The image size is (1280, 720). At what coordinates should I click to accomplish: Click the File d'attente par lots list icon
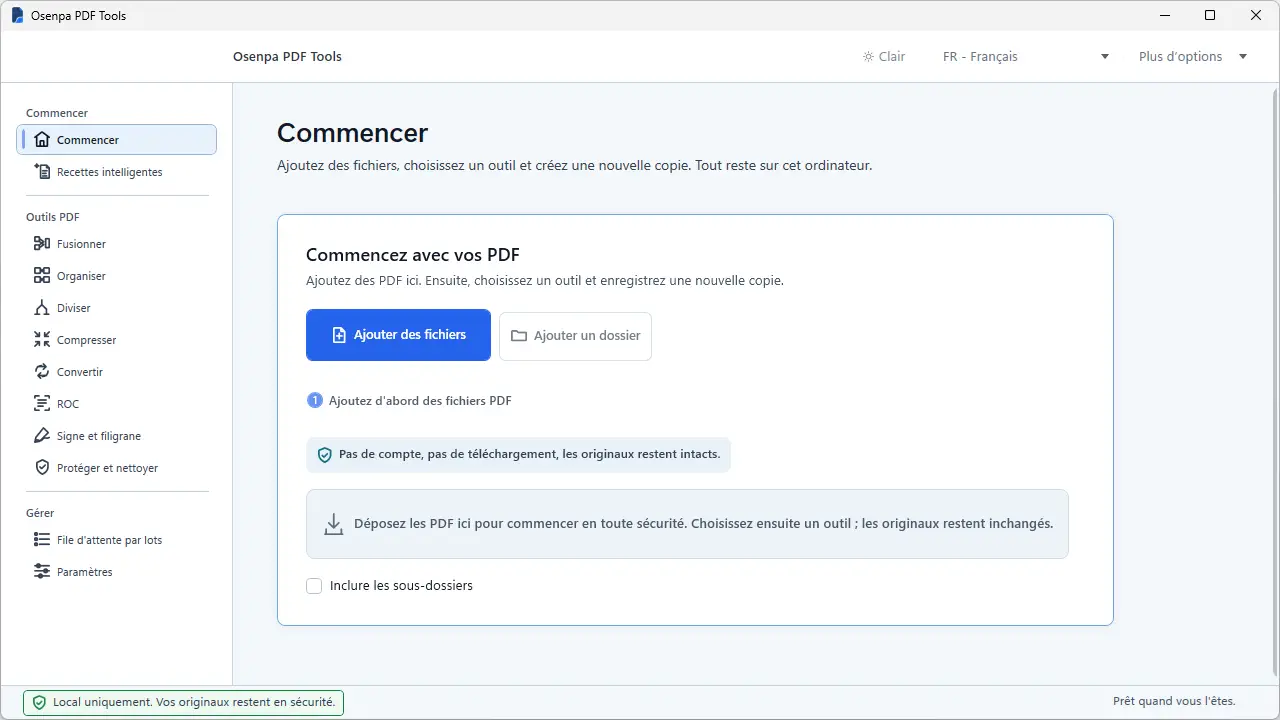pos(42,540)
